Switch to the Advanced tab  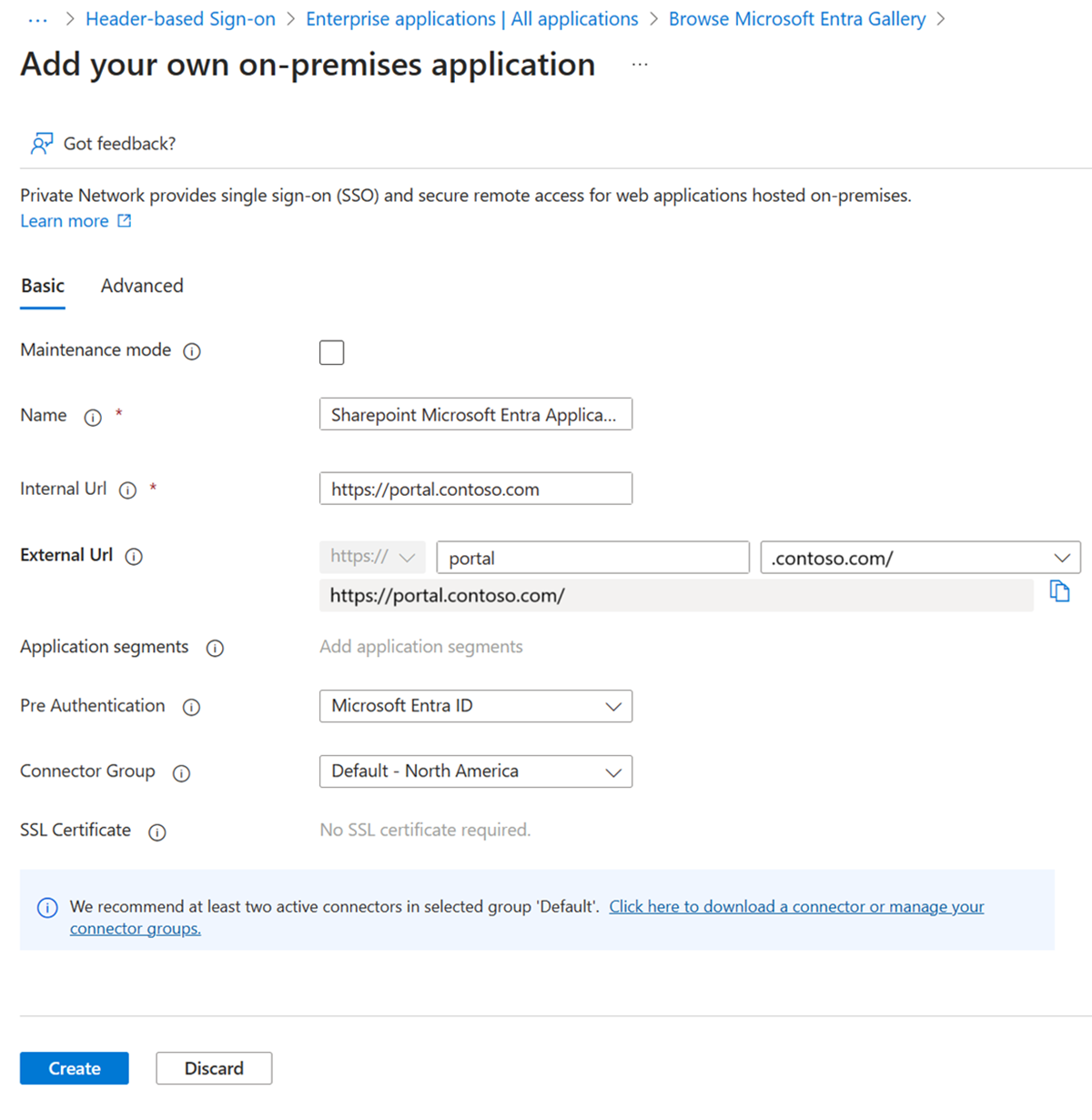pyautogui.click(x=142, y=286)
